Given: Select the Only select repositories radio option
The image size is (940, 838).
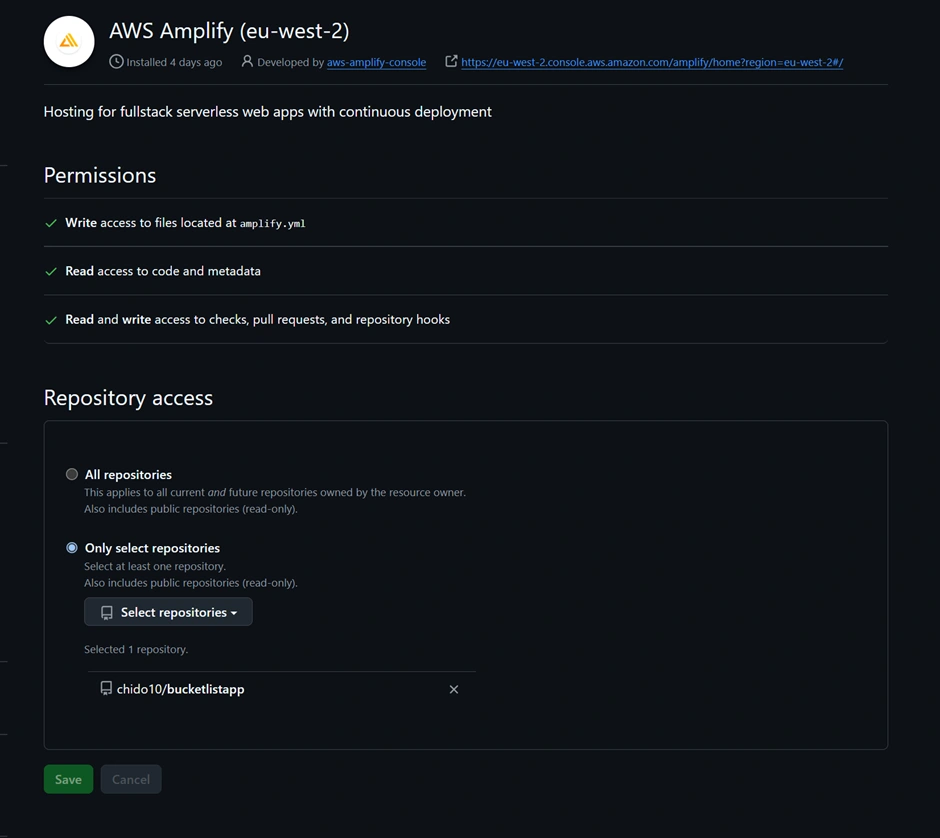Looking at the screenshot, I should pyautogui.click(x=72, y=548).
